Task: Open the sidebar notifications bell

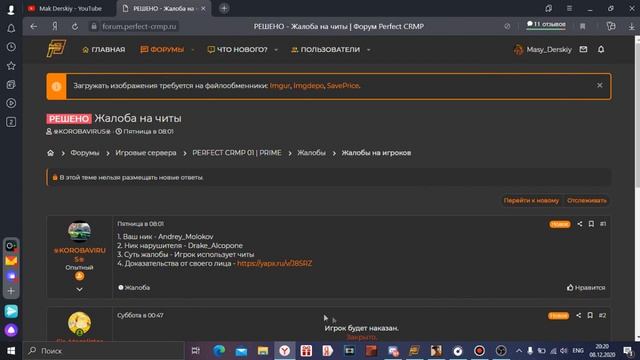Action: click(x=11, y=28)
